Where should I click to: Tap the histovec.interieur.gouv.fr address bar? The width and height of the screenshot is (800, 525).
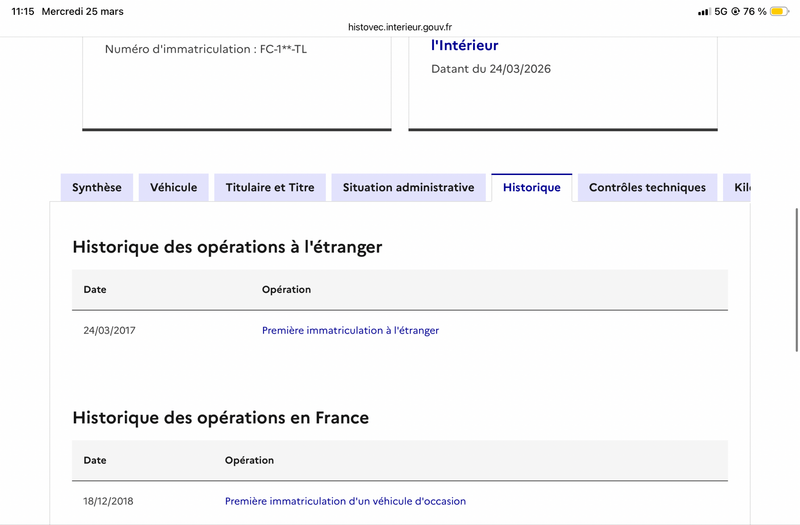[x=400, y=28]
